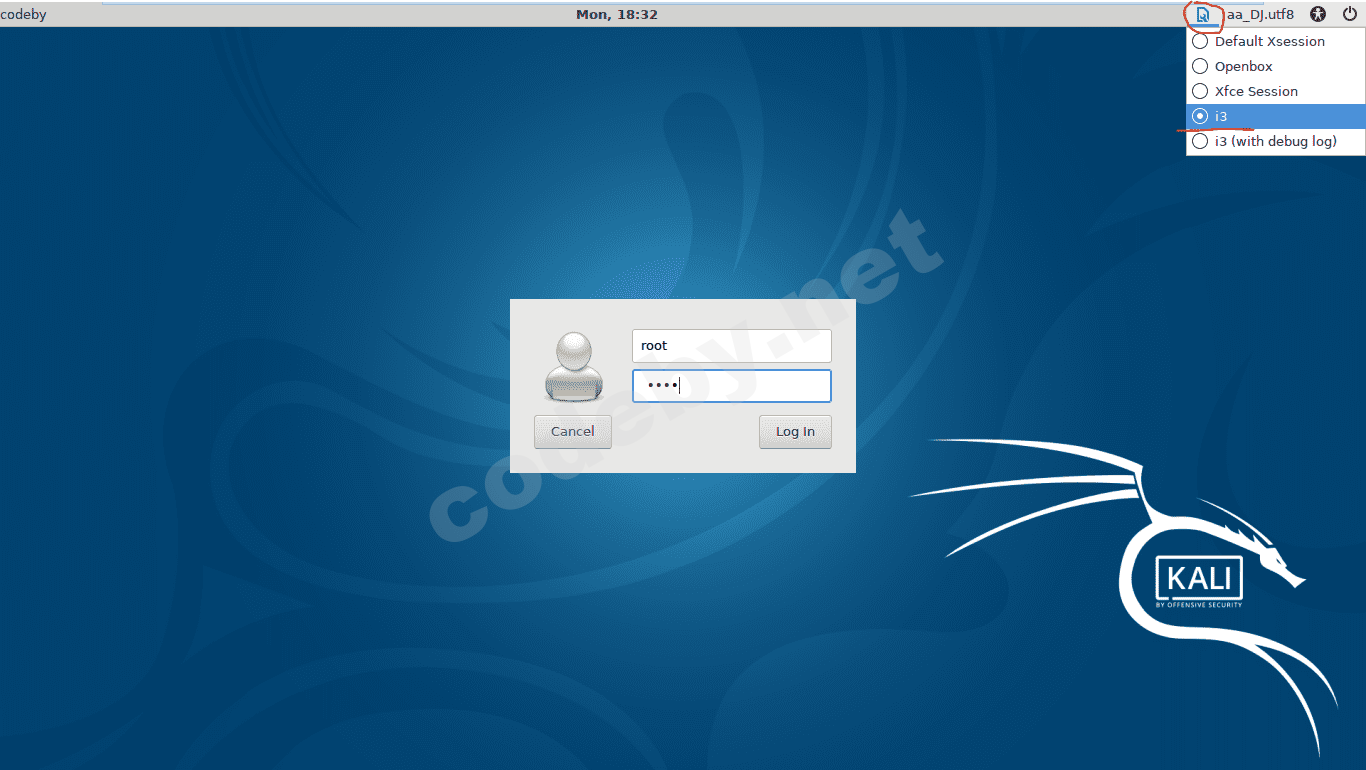Screen dimensions: 1366x770
Task: Click the Xfce Session menu label
Action: coord(1256,92)
